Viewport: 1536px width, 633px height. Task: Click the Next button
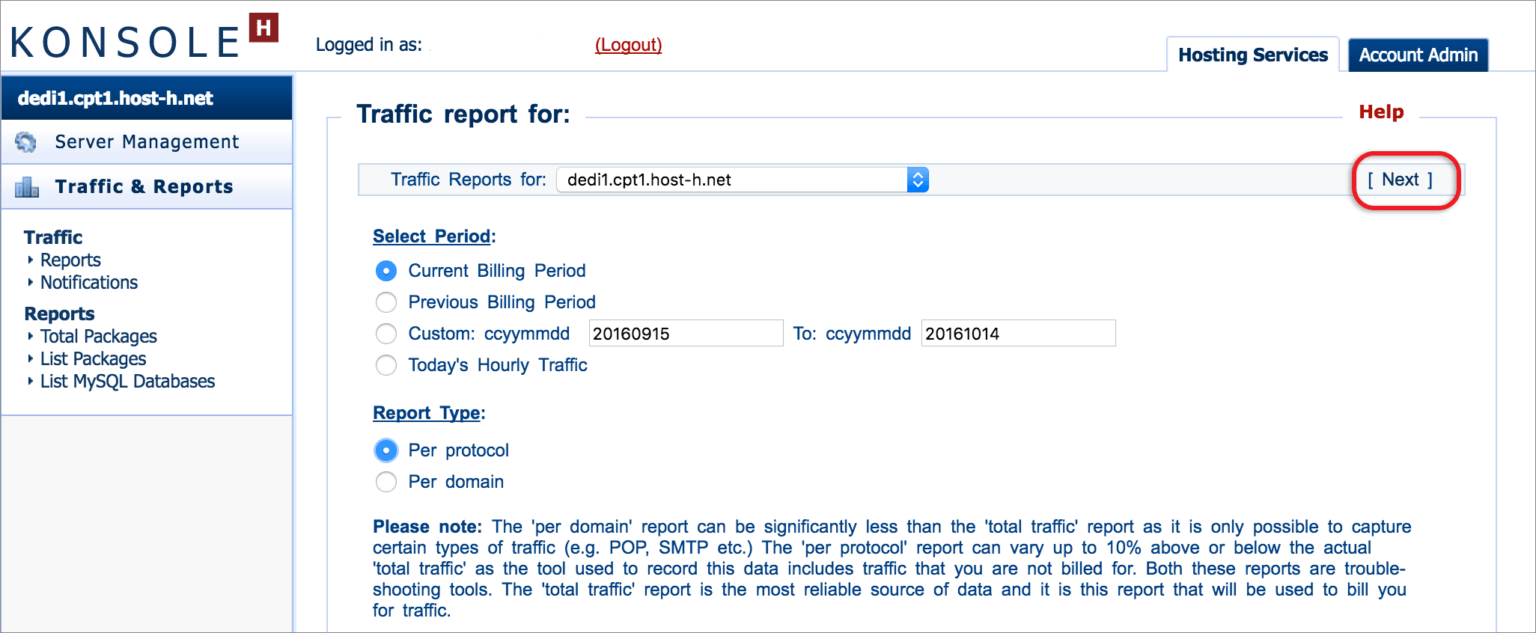pos(1403,179)
